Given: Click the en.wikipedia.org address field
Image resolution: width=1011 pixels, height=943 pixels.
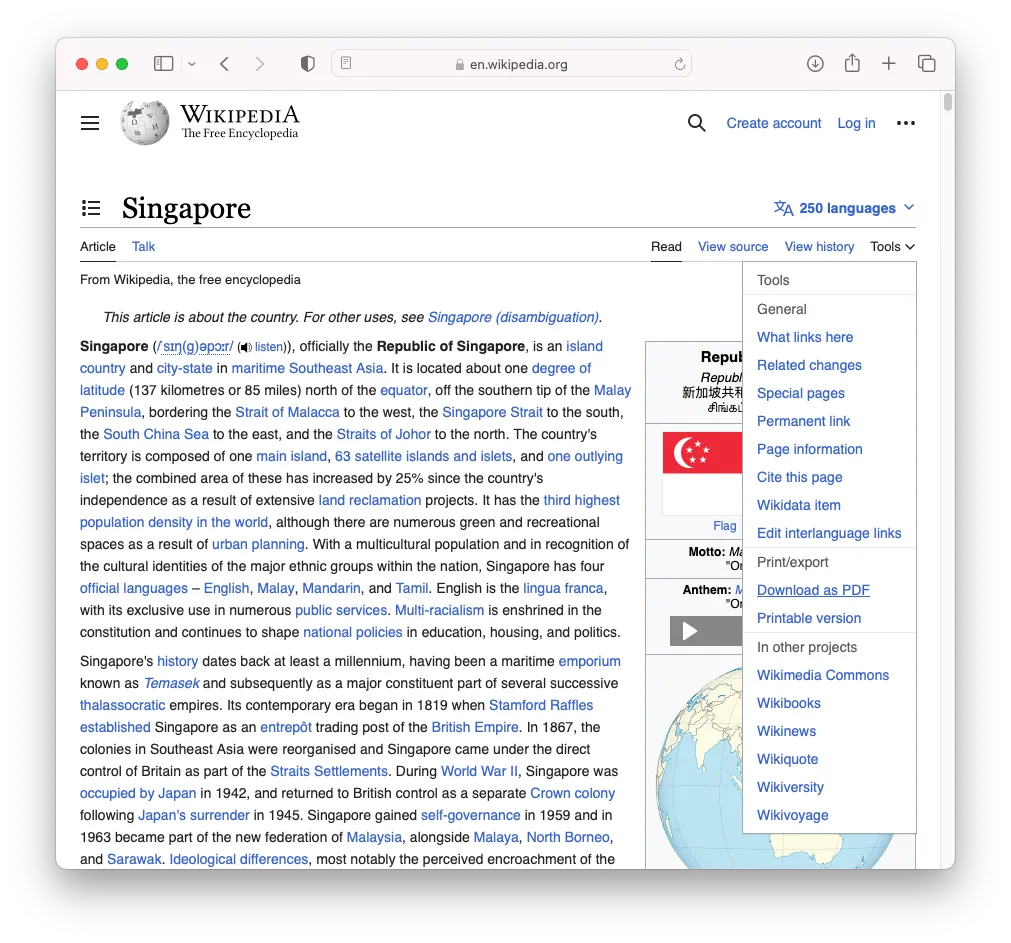Looking at the screenshot, I should [511, 64].
